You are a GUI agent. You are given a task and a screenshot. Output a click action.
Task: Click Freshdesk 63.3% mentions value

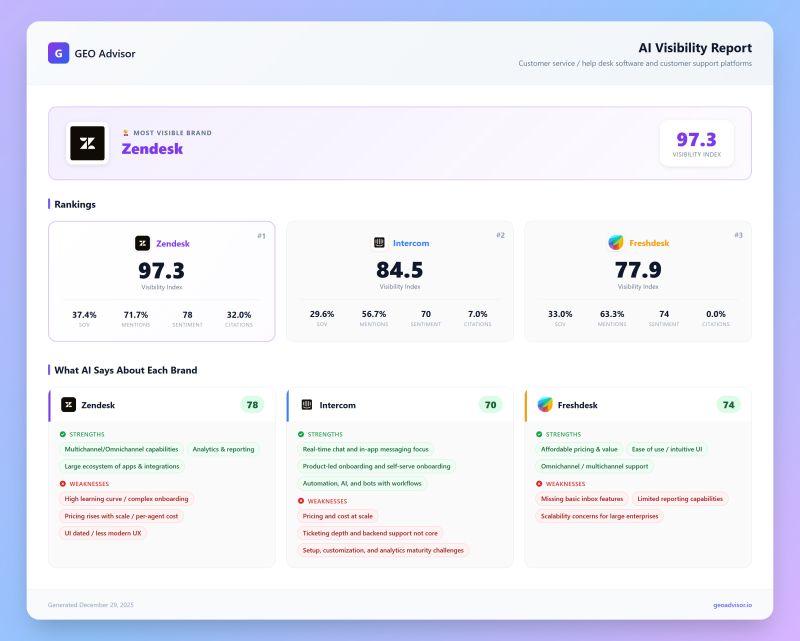click(x=612, y=314)
